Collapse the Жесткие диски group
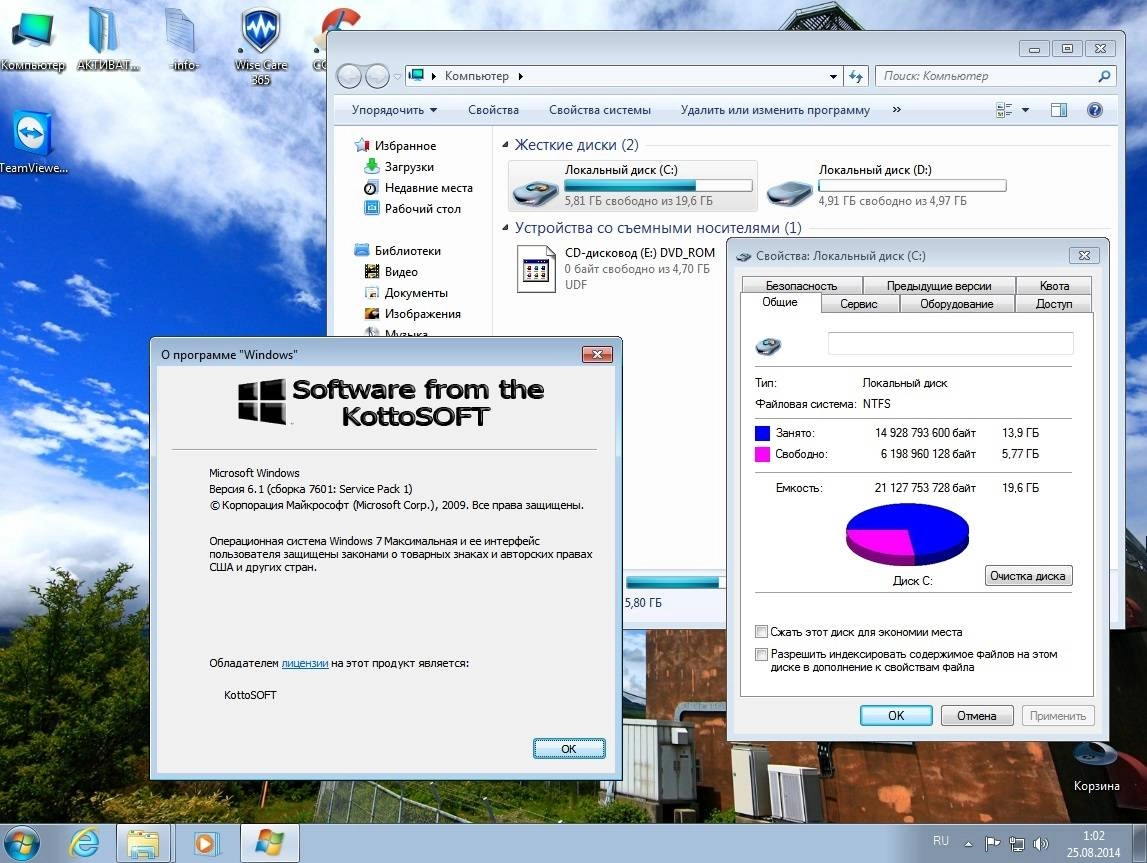The width and height of the screenshot is (1147, 863). (x=505, y=145)
